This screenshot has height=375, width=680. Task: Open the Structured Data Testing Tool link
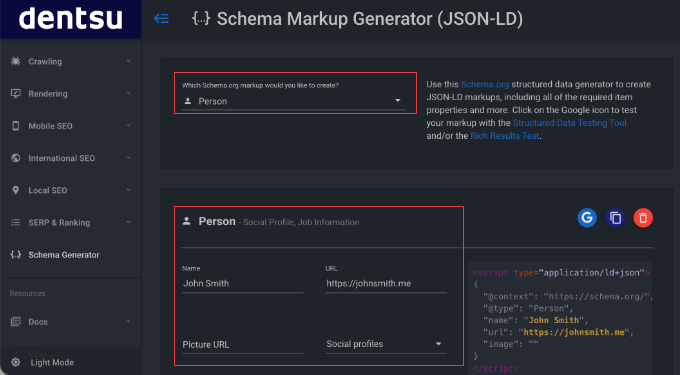tap(569, 123)
